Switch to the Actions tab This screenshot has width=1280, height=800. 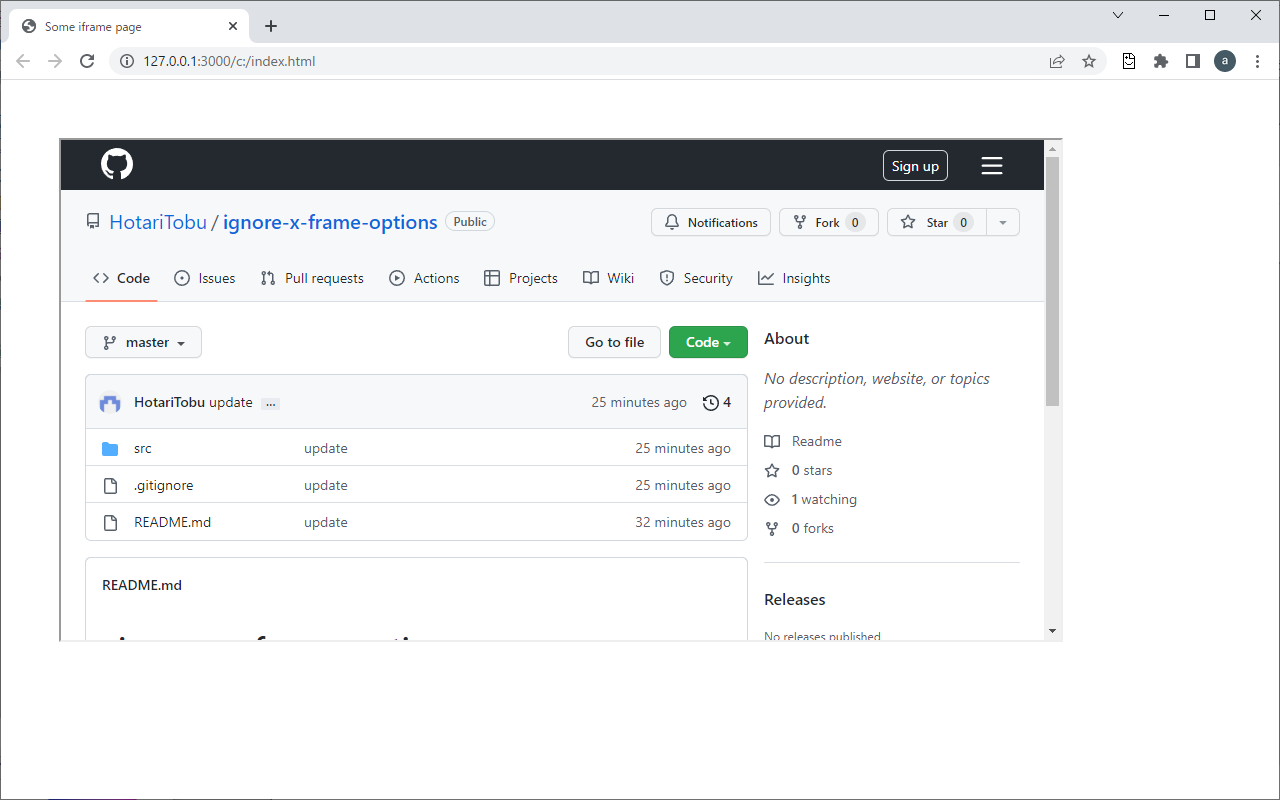424,278
